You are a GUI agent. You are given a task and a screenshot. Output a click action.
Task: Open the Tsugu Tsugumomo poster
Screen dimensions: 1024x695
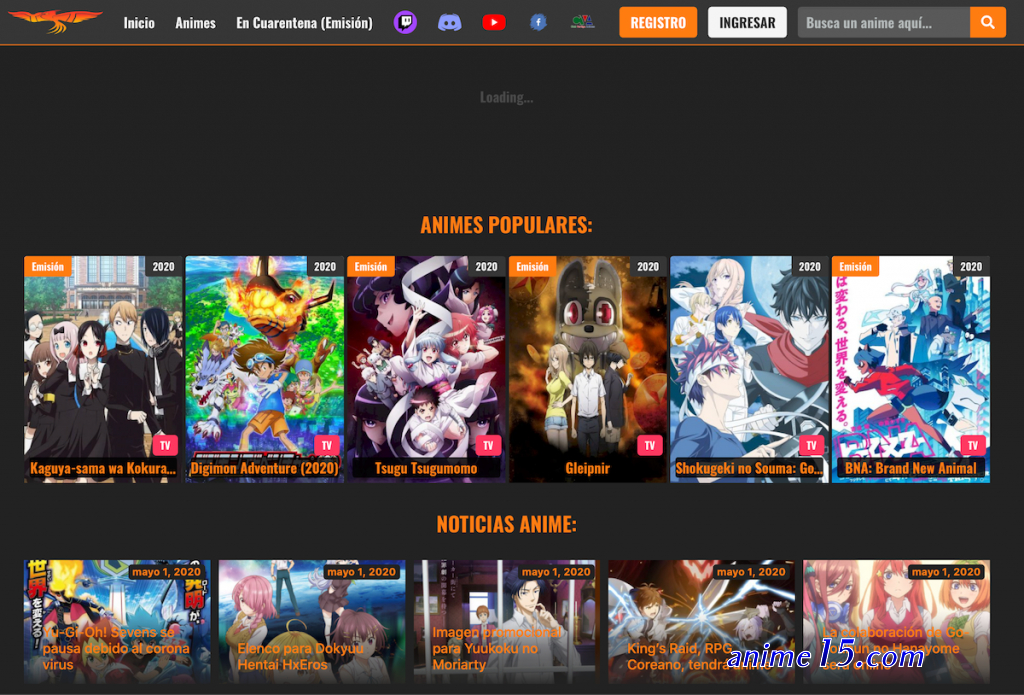tap(426, 369)
